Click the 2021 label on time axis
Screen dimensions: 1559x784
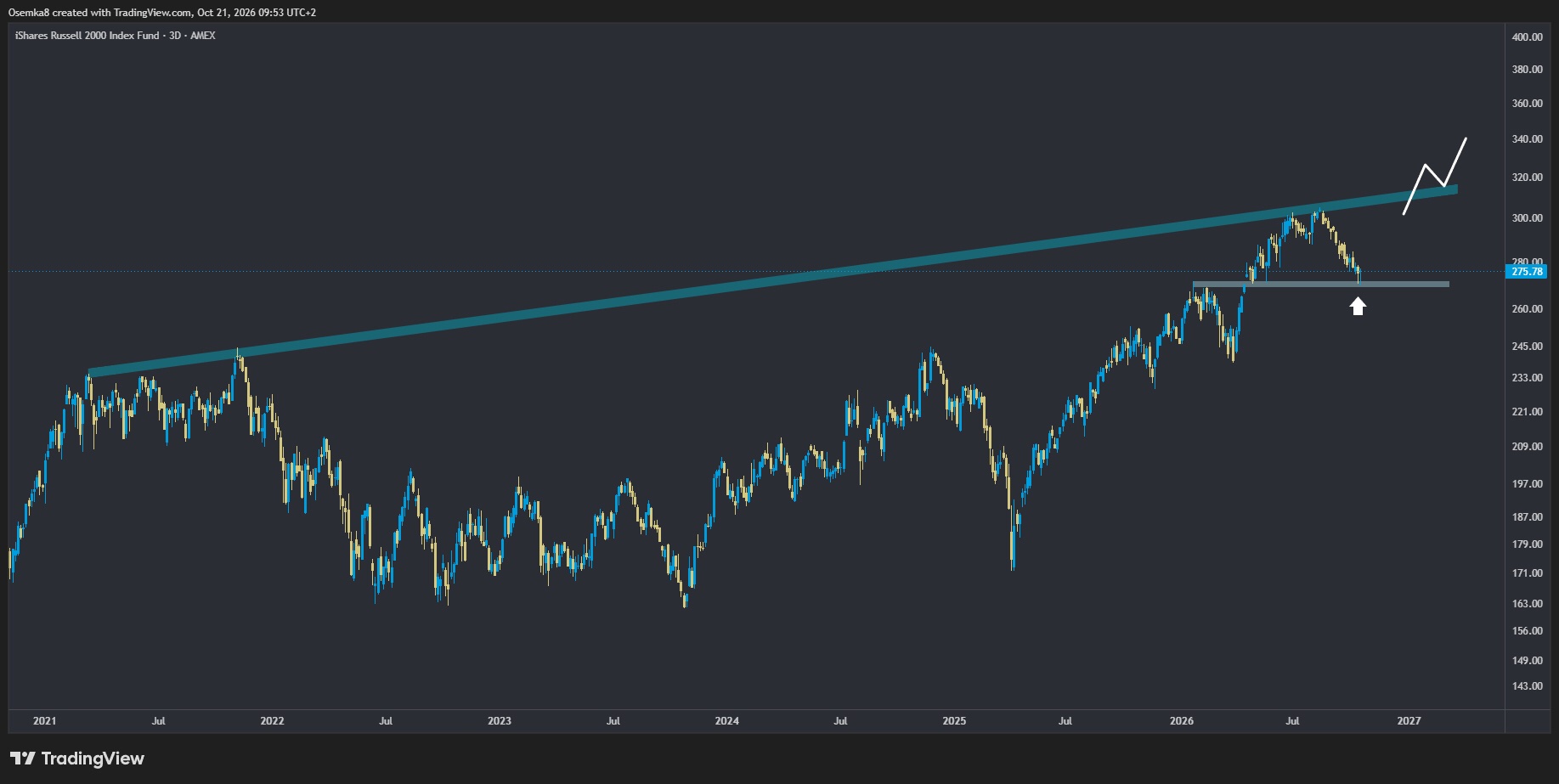44,721
